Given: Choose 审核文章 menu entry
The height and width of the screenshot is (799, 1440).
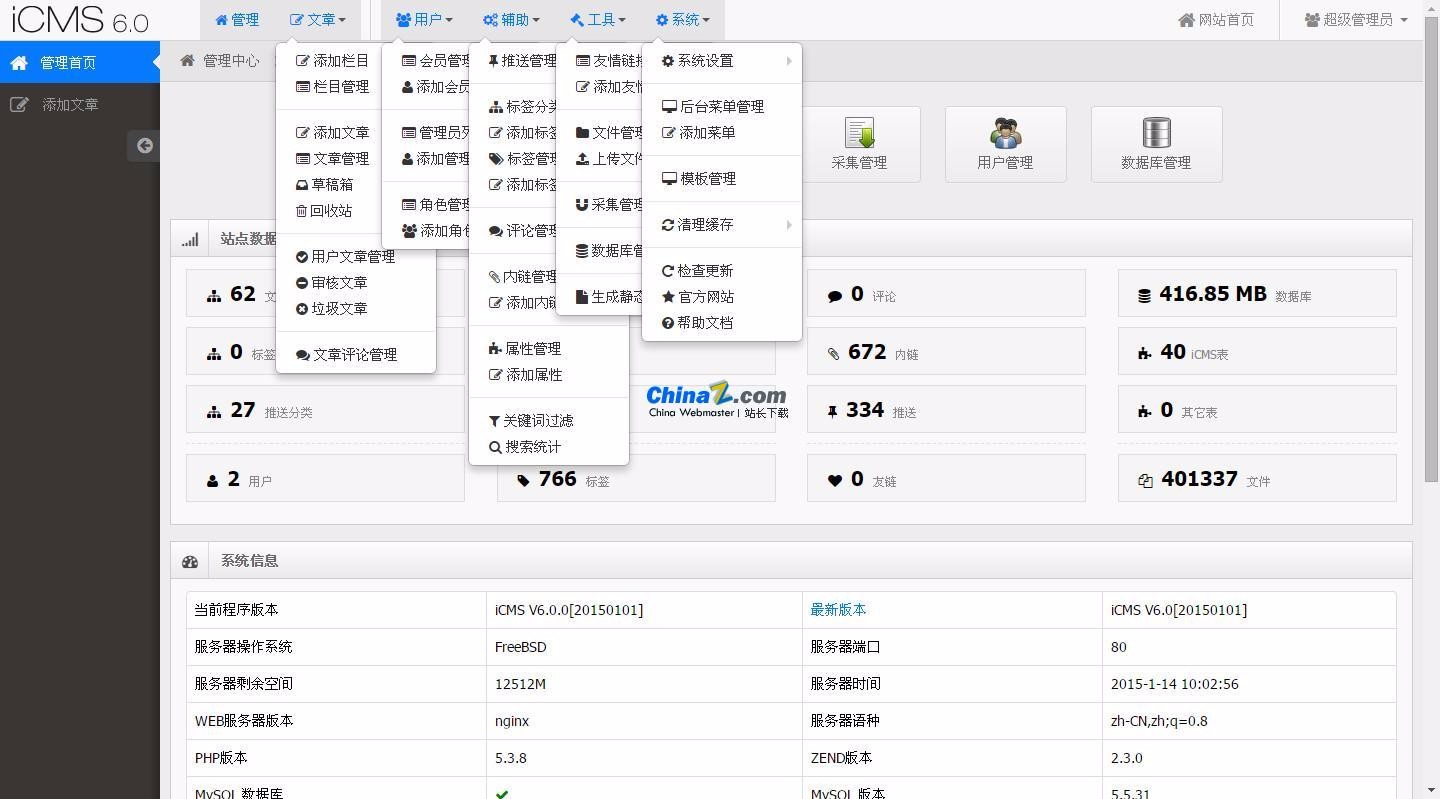Looking at the screenshot, I should [355, 283].
